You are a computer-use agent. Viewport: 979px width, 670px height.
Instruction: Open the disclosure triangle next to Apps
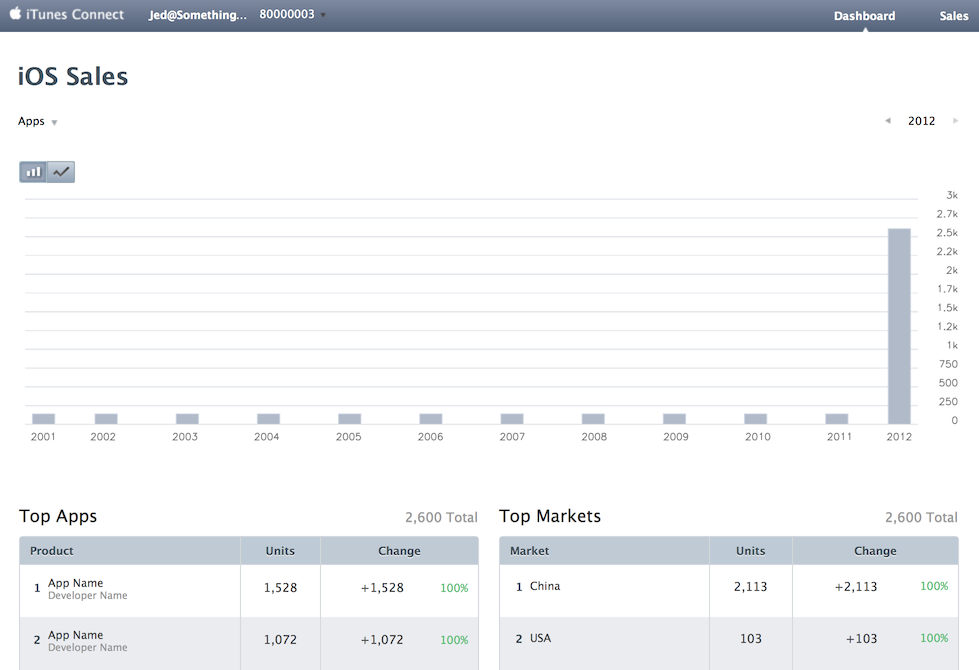coord(53,122)
